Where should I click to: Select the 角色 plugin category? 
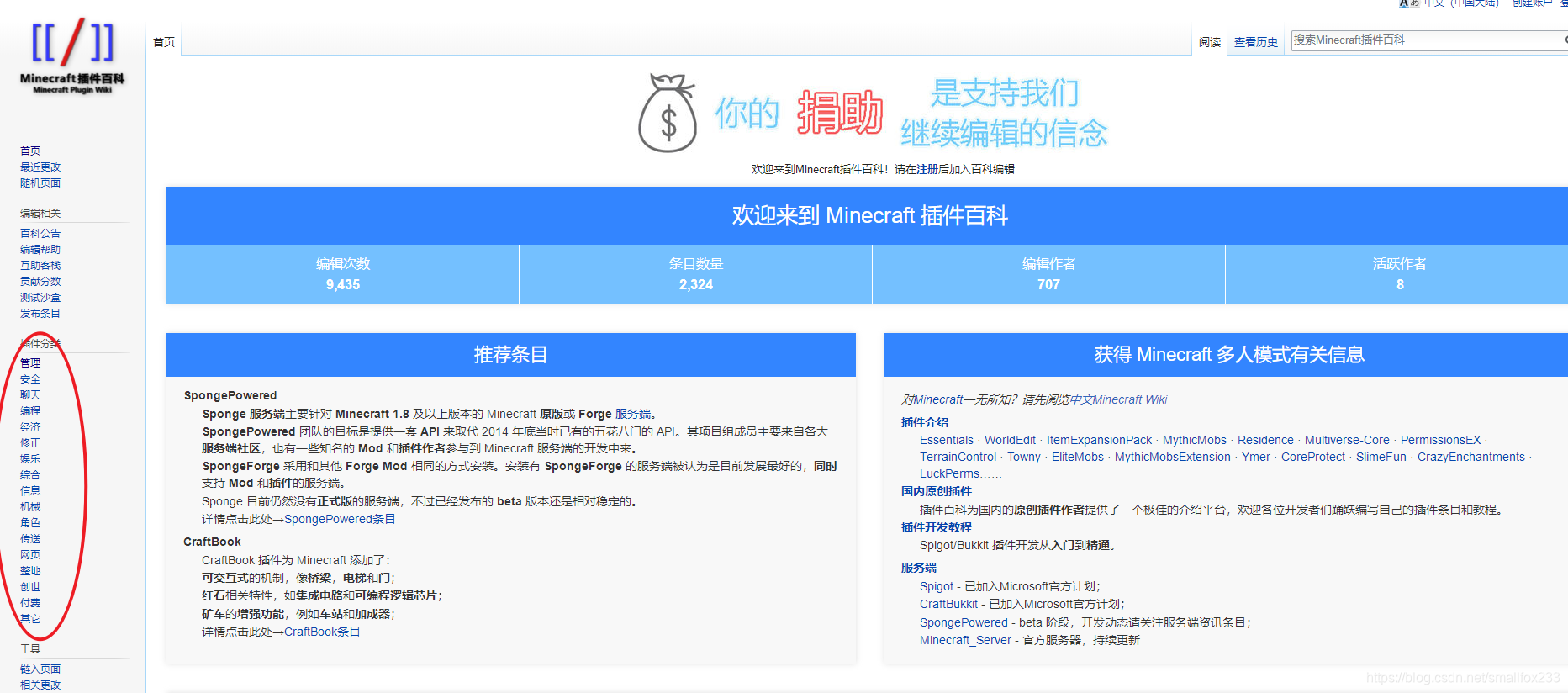click(30, 522)
